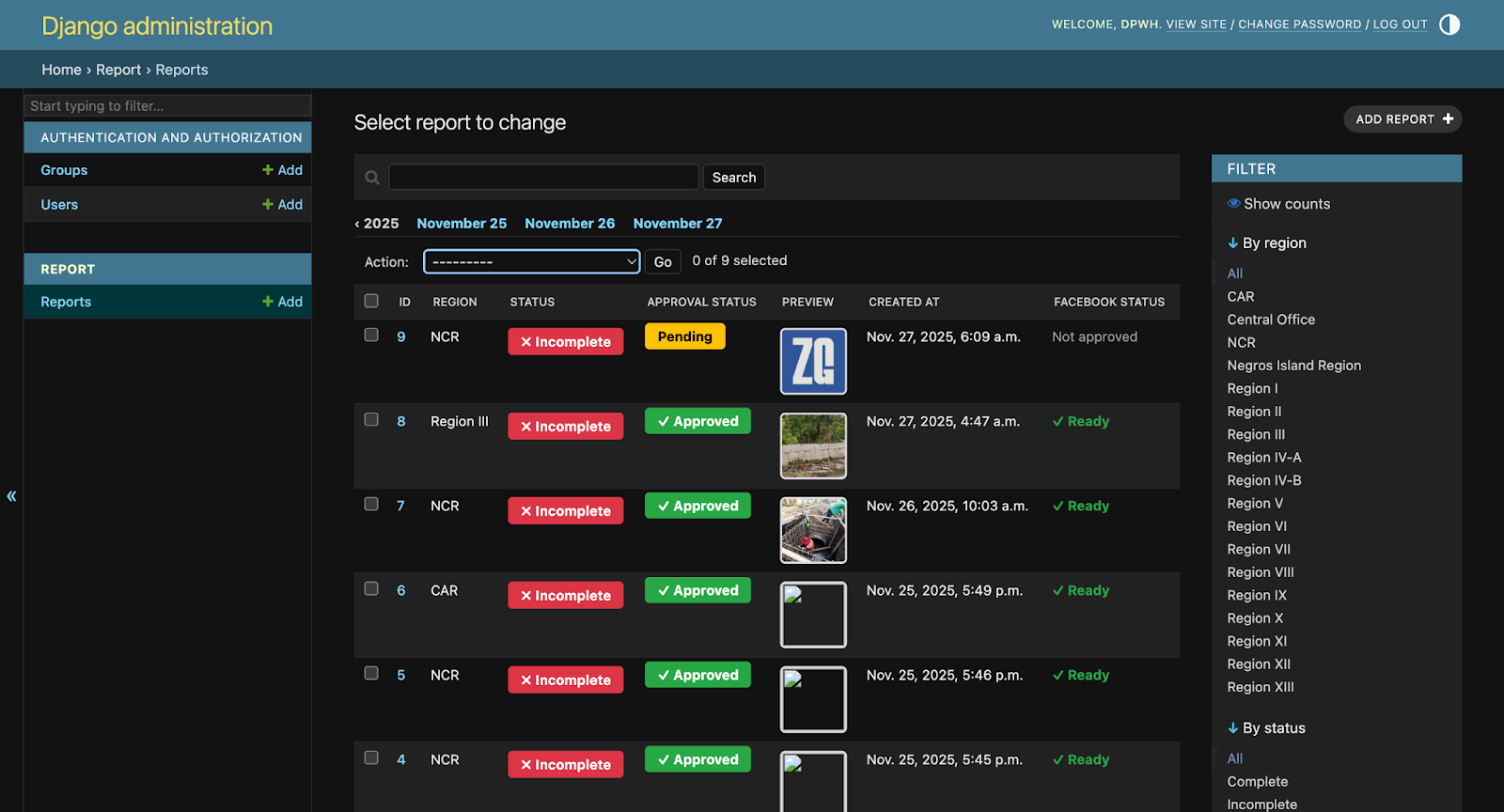Select the checkbox for report 7 row

click(x=371, y=505)
